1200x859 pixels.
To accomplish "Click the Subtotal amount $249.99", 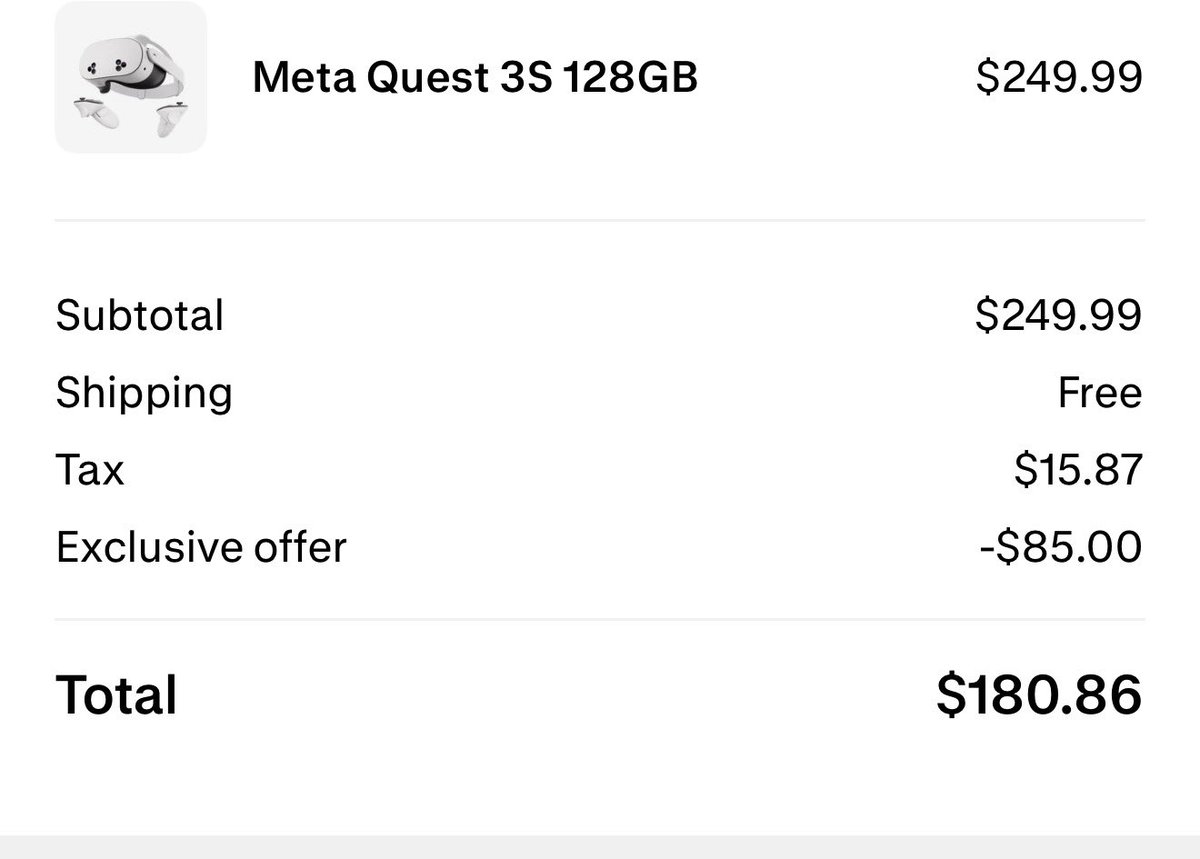I will tap(1059, 315).
